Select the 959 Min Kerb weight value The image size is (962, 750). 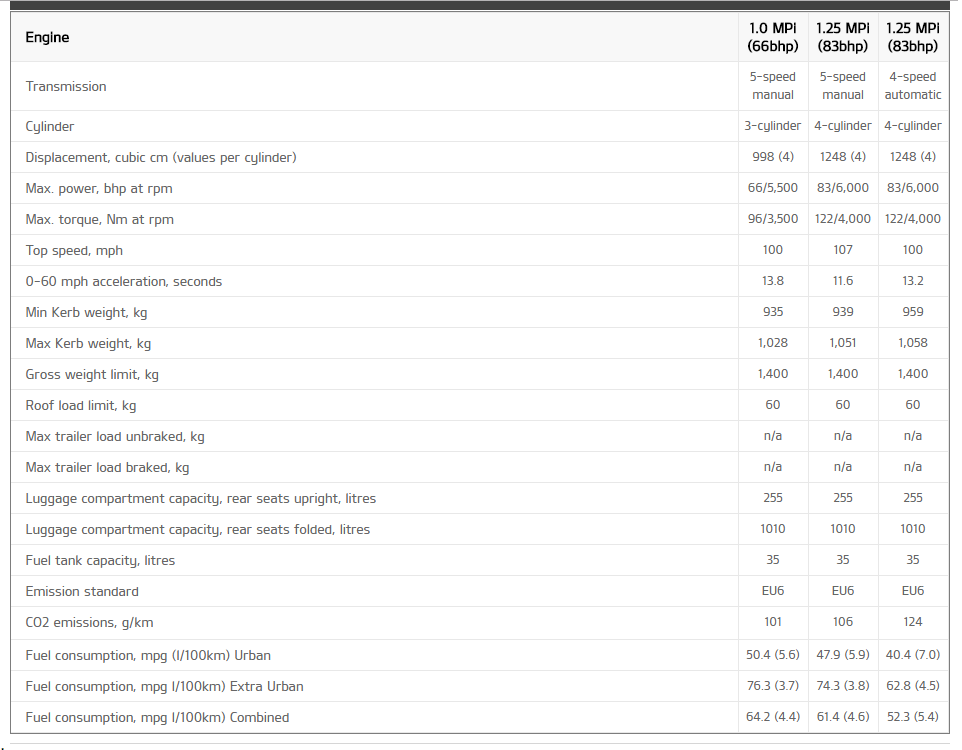point(912,312)
